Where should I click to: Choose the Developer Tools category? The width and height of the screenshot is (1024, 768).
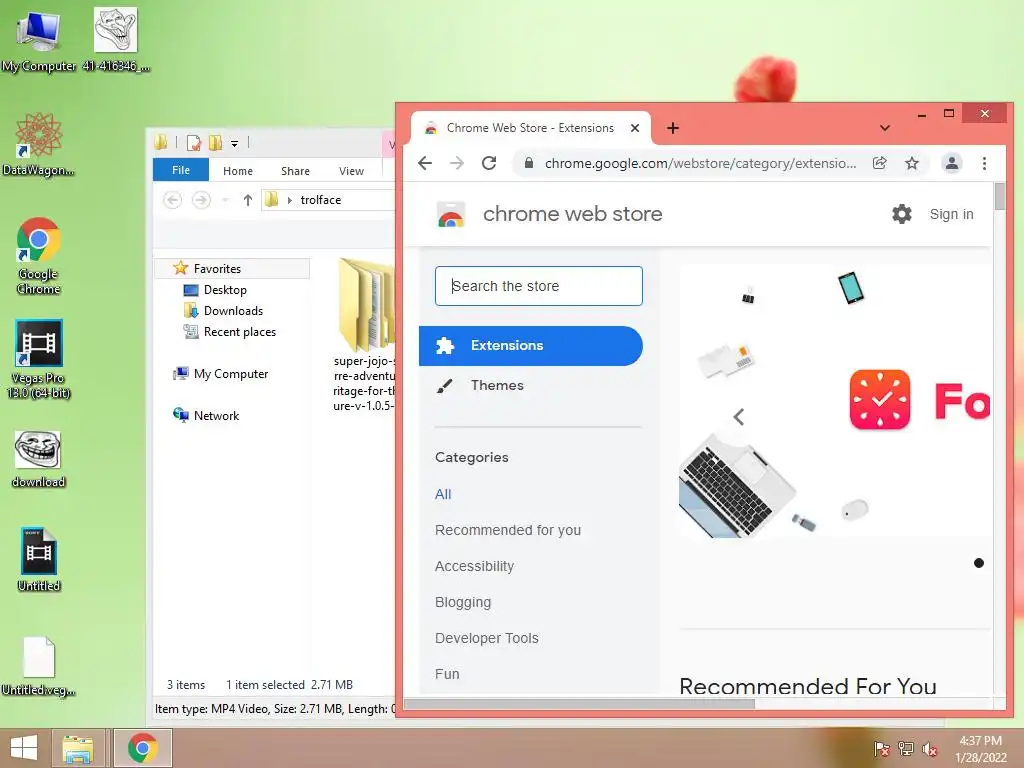[x=487, y=638]
